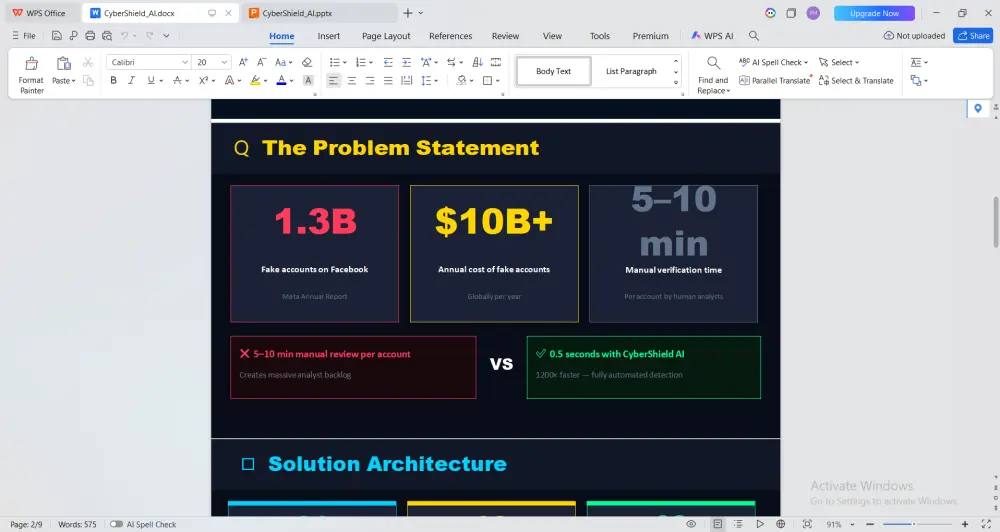Expand the styles gallery more arrow
The image size is (1000, 532).
click(x=676, y=82)
